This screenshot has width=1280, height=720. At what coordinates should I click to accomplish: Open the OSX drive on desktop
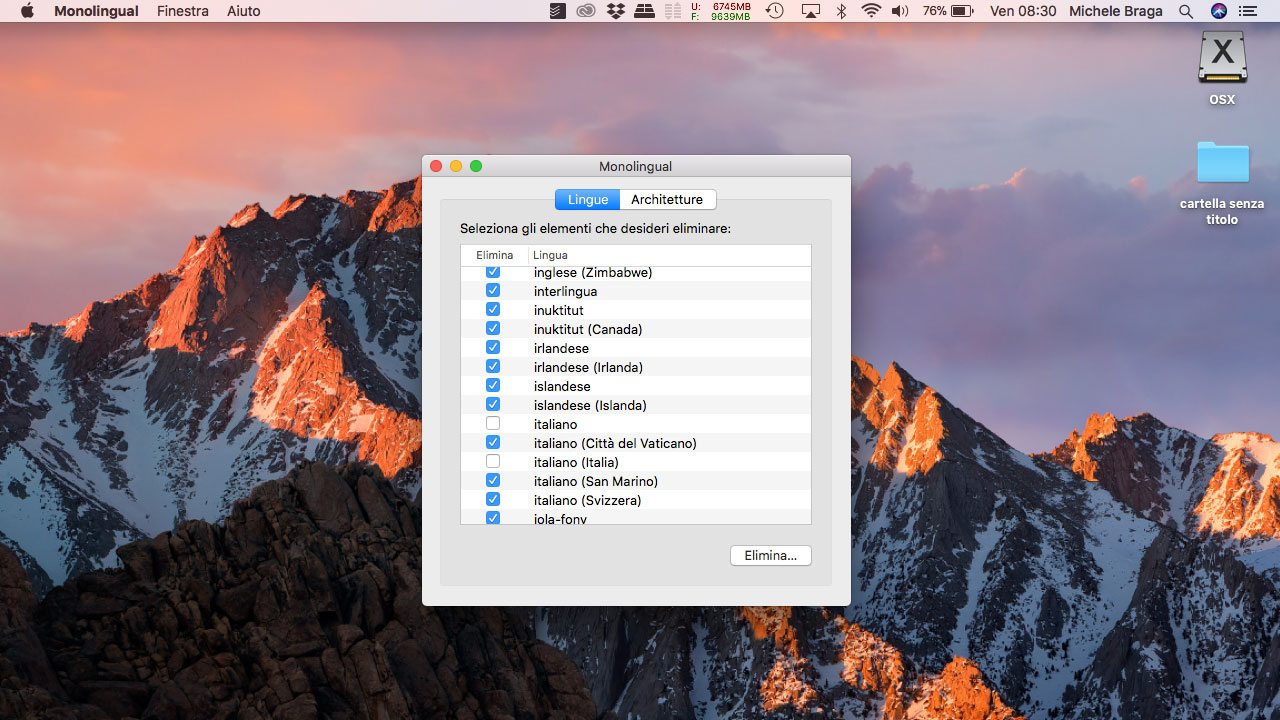click(x=1222, y=58)
